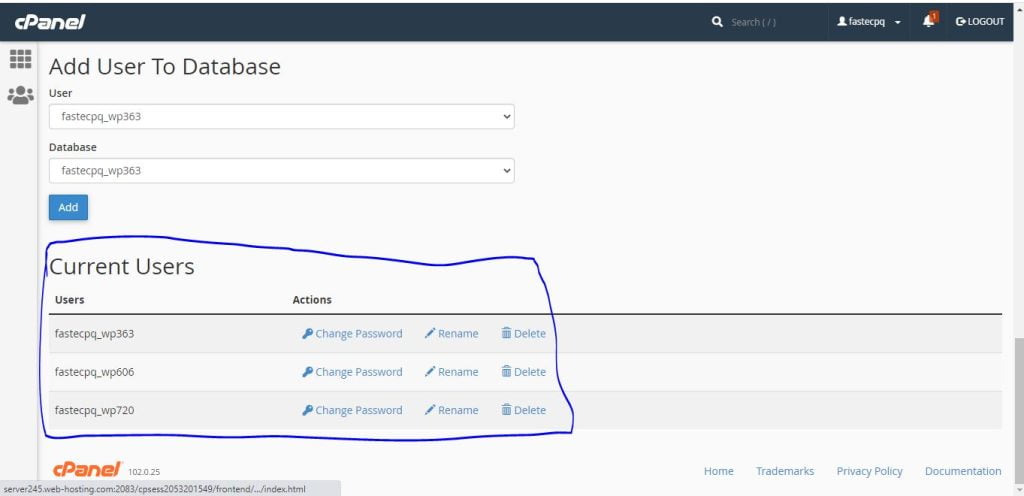The image size is (1024, 496).
Task: Change Password for fastecpq_wp363
Action: click(352, 333)
